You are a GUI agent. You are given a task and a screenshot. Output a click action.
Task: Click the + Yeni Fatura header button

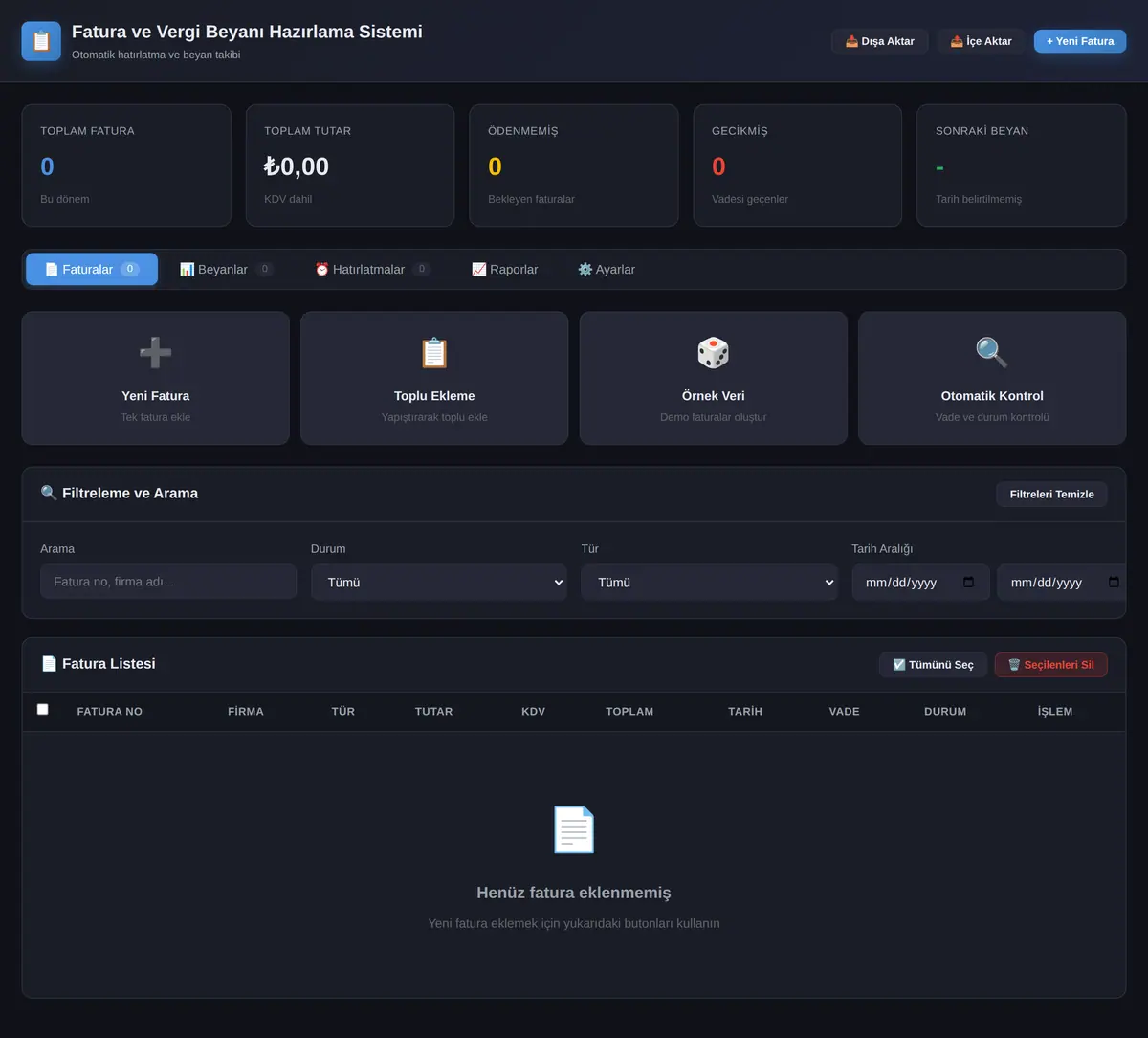pyautogui.click(x=1080, y=41)
